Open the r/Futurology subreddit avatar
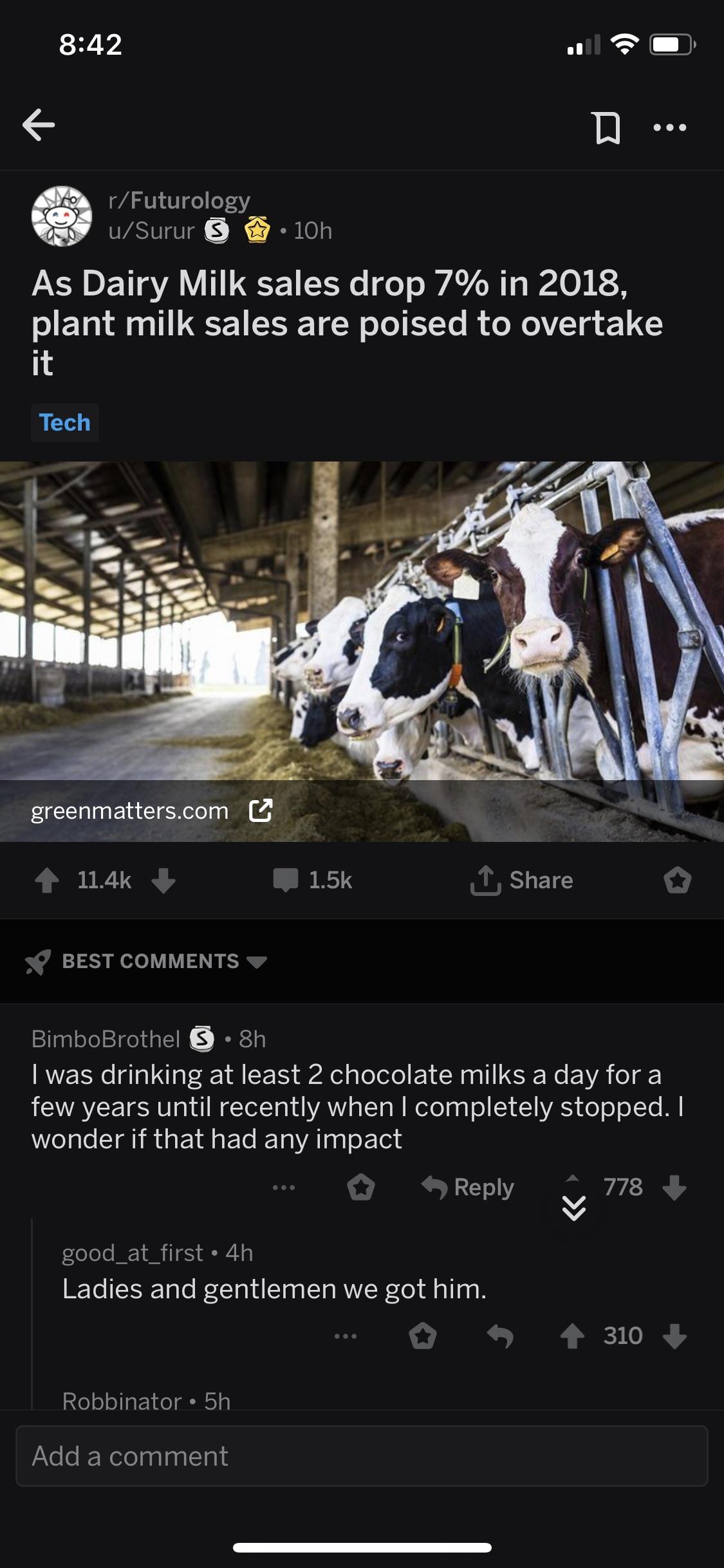 coord(62,216)
